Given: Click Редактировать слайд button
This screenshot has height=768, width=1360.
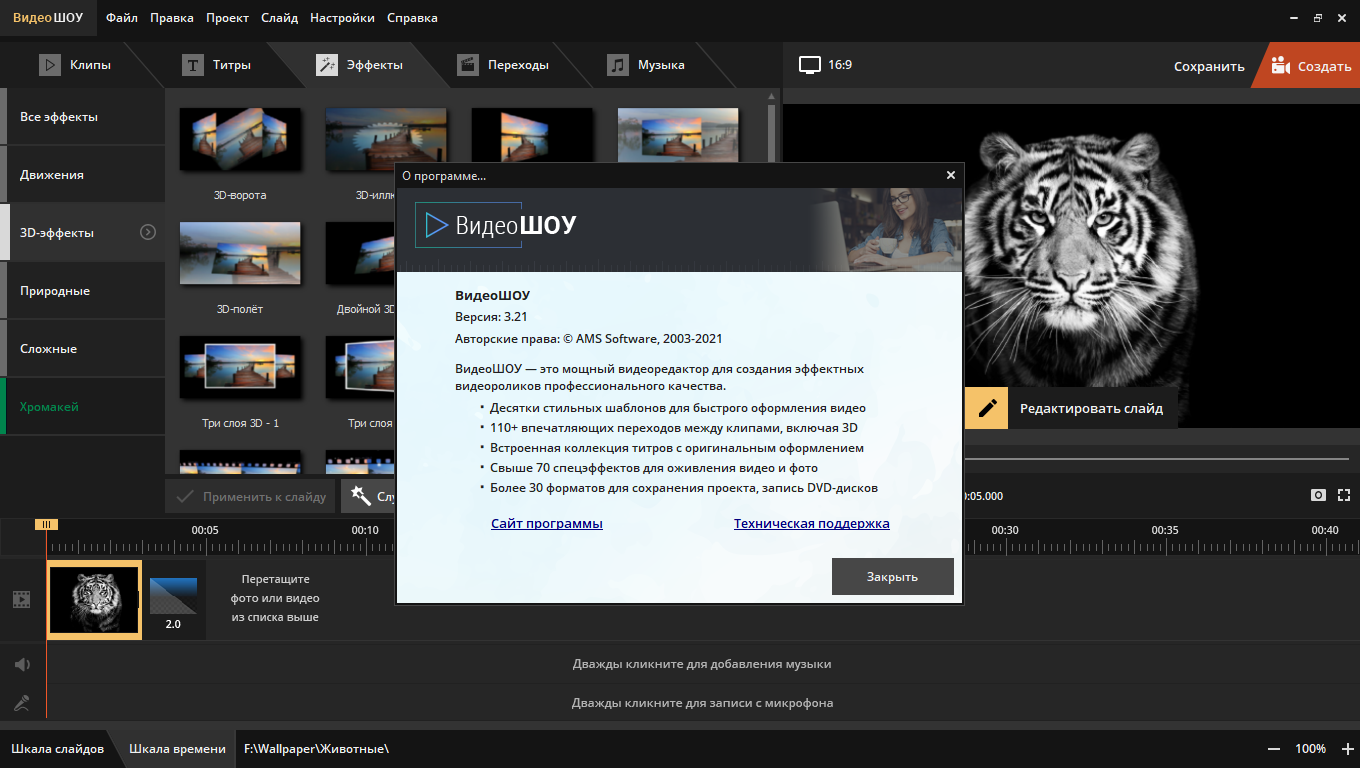Looking at the screenshot, I should click(x=1091, y=408).
